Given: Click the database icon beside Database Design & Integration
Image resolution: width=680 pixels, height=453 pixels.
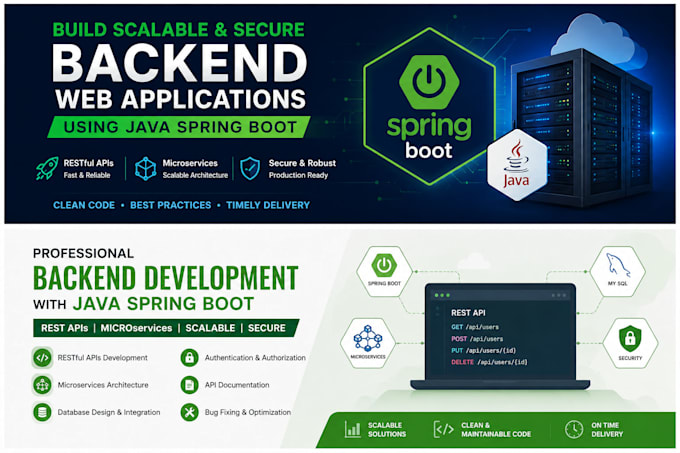Looking at the screenshot, I should click(42, 412).
